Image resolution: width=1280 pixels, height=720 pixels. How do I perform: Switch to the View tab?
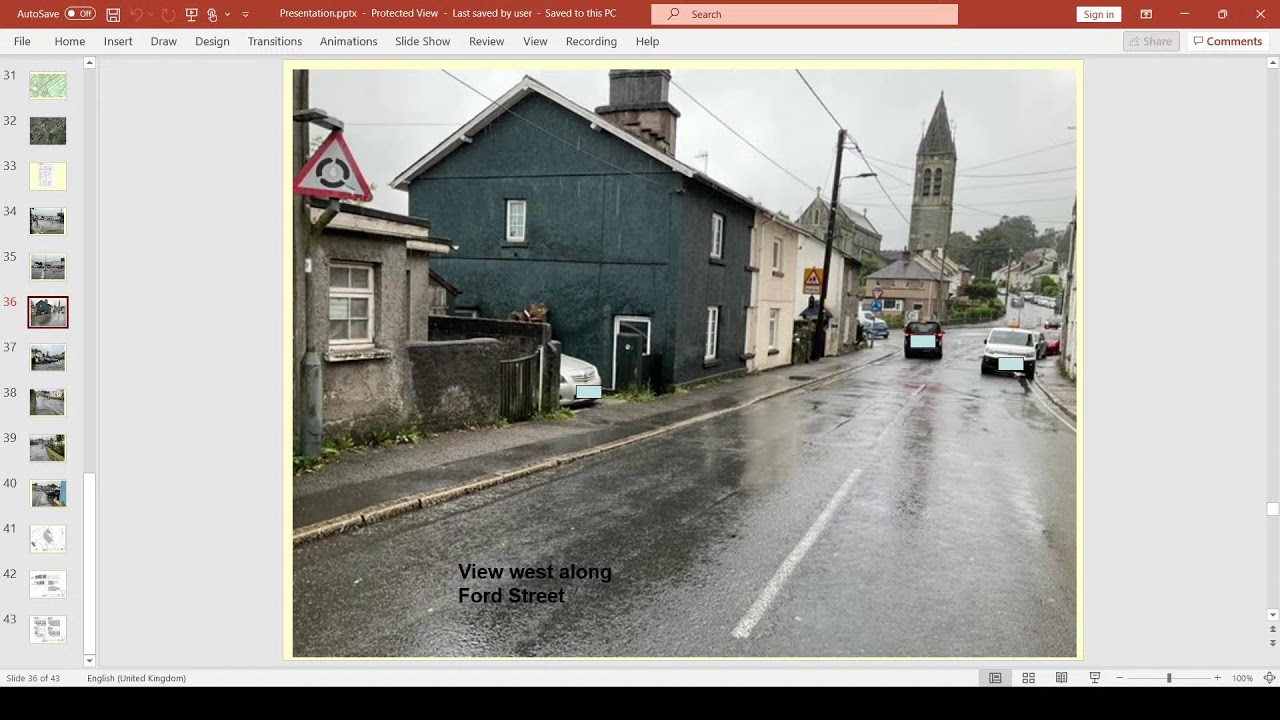pos(536,41)
